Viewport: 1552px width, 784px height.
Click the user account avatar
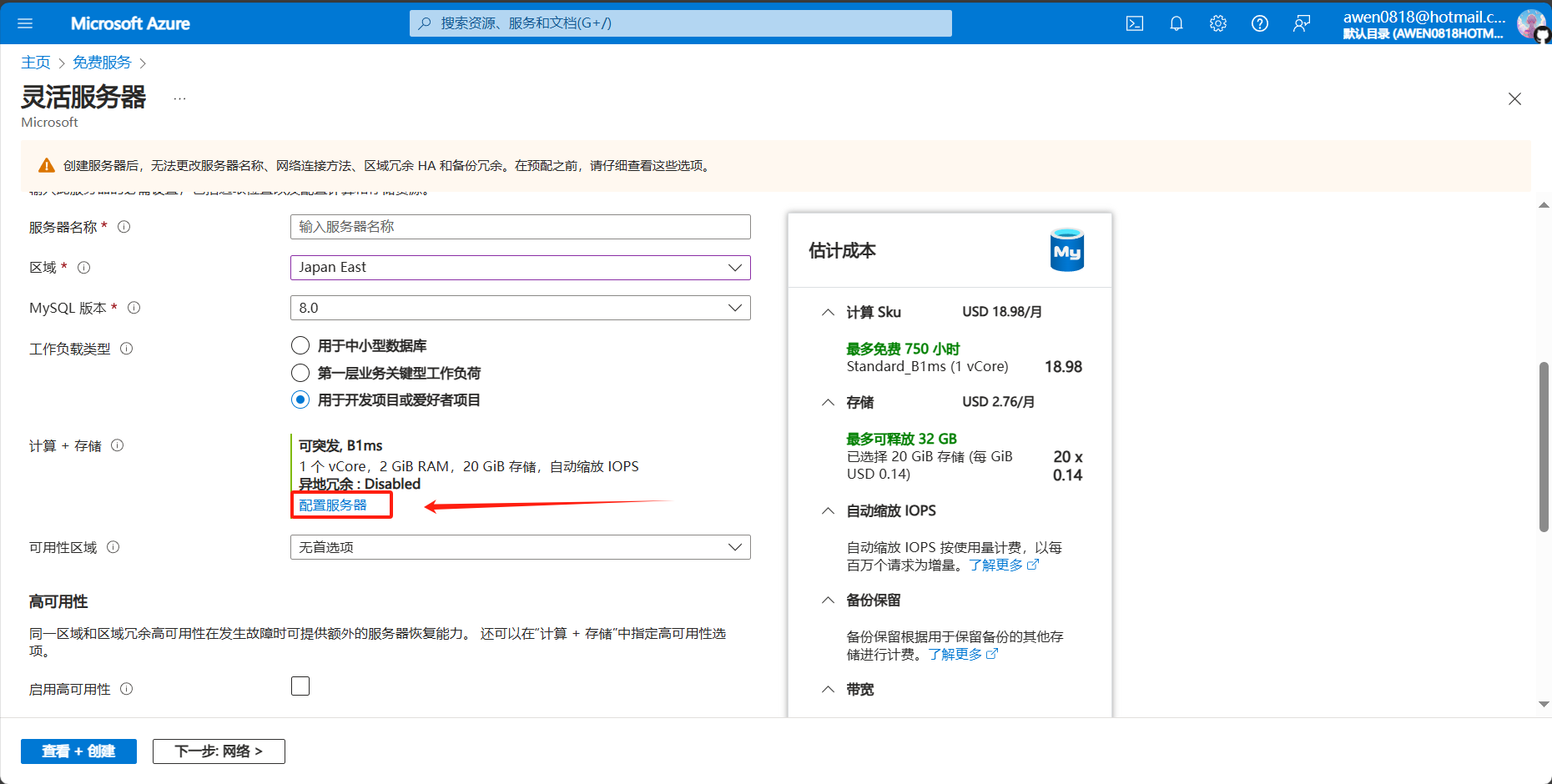[x=1531, y=23]
